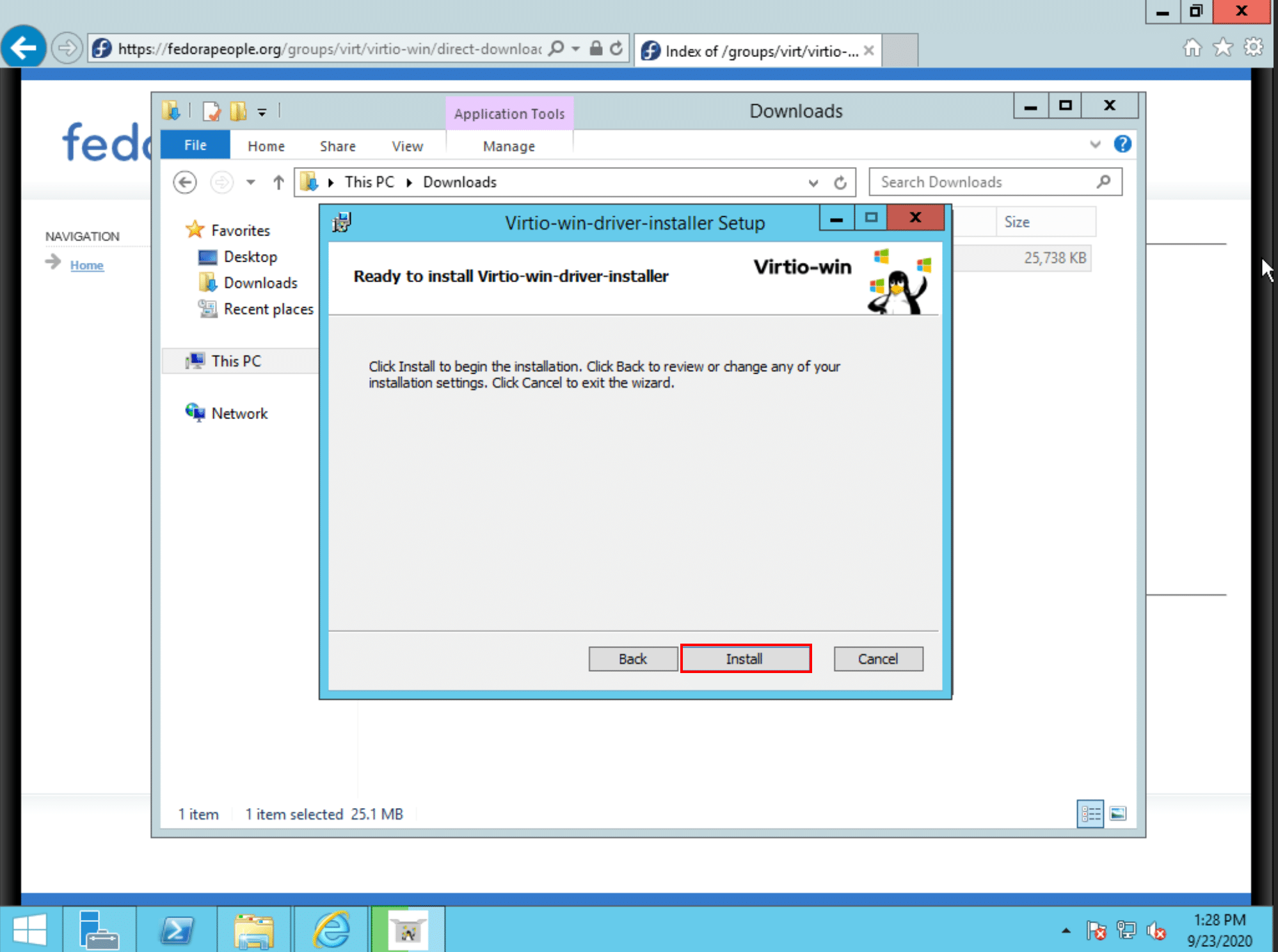
Task: Click the fedorapeople.org address bar
Action: [330, 49]
